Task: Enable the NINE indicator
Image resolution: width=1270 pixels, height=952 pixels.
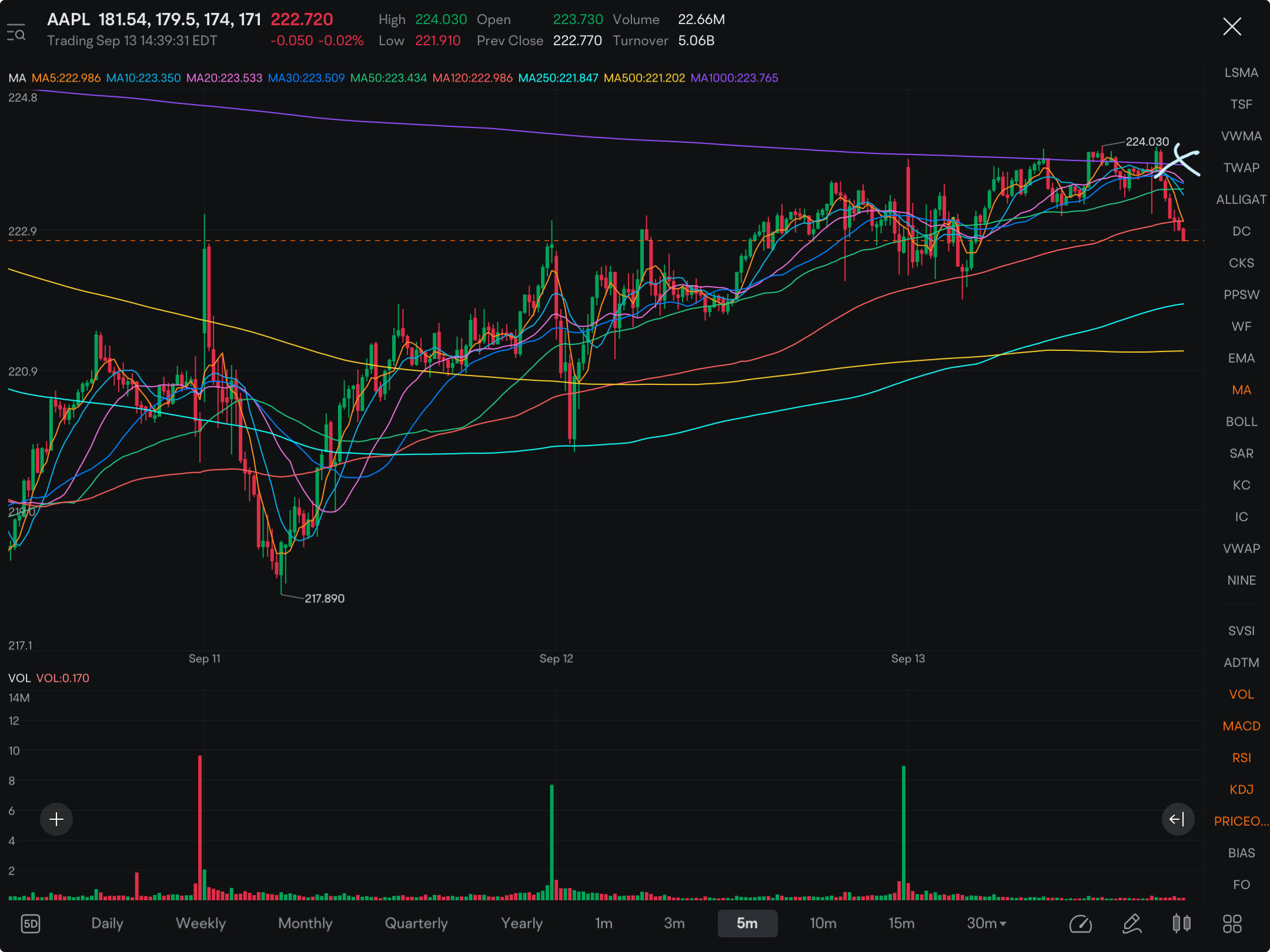Action: (x=1241, y=580)
